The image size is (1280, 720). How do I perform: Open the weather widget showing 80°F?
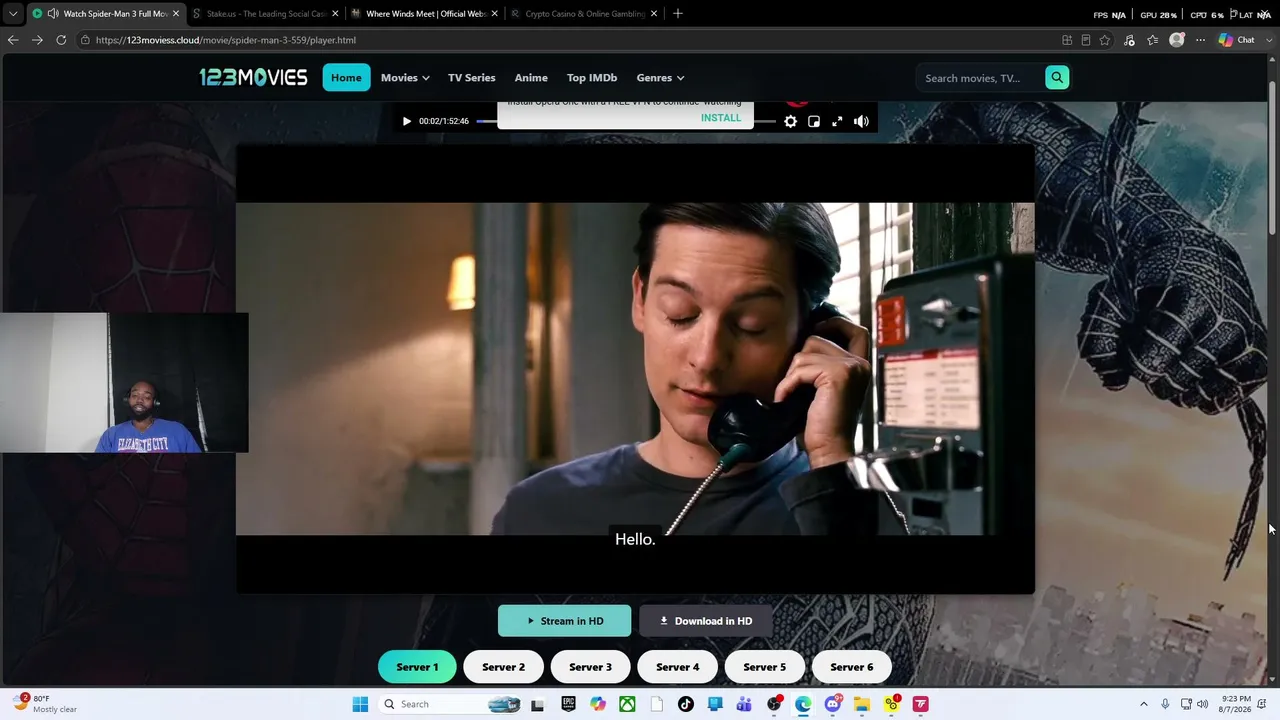click(x=45, y=704)
